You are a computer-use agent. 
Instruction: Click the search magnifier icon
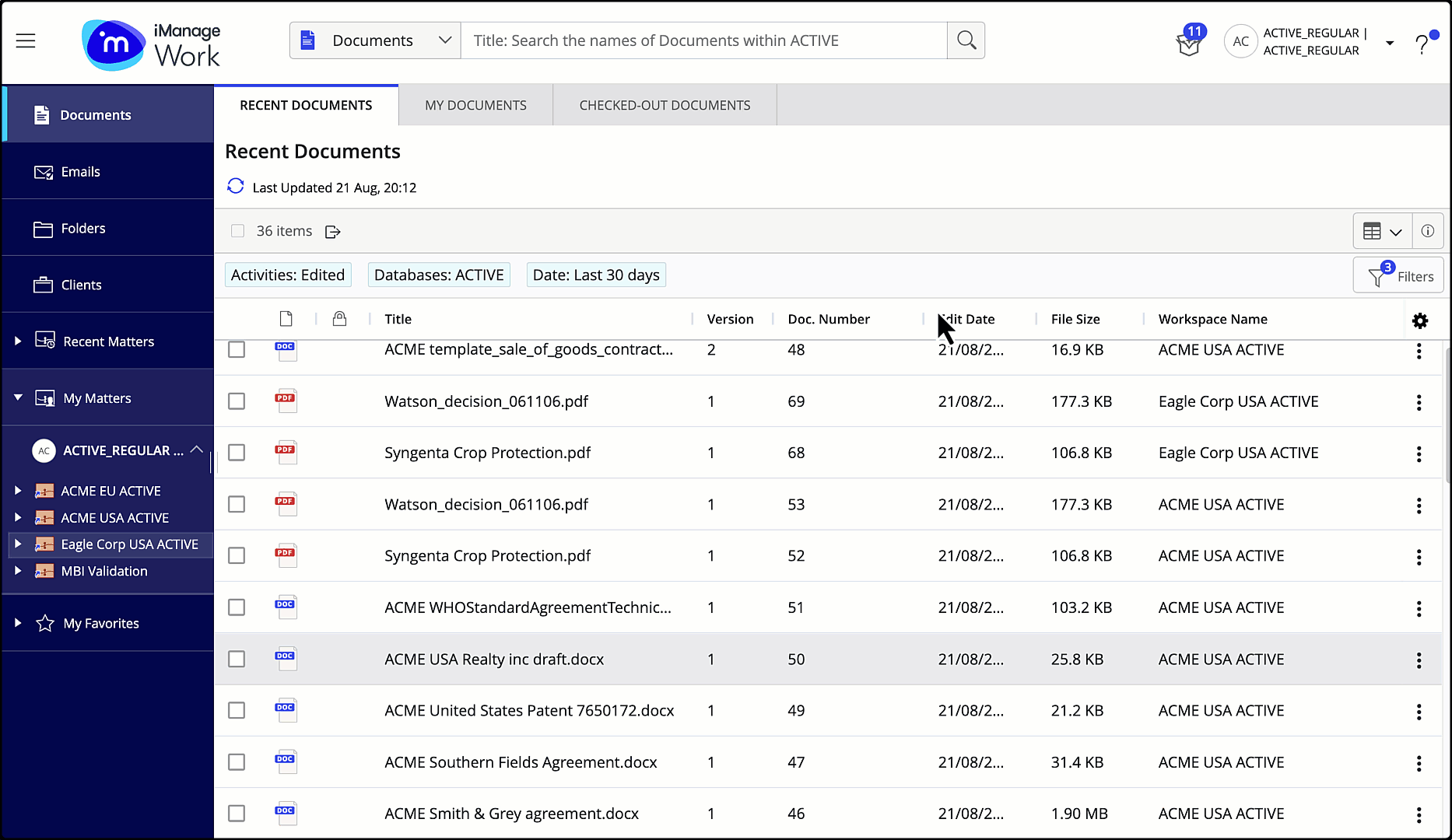(966, 40)
